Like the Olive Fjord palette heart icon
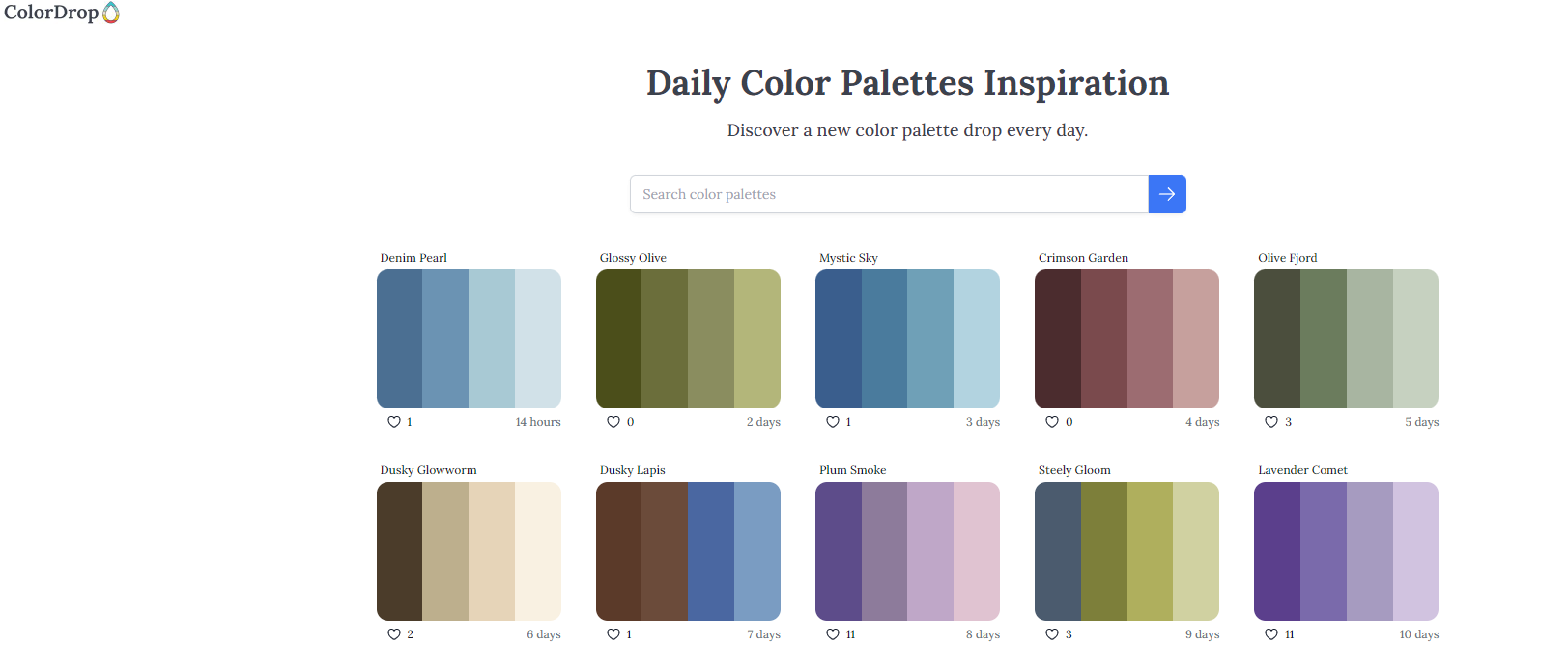This screenshot has height=647, width=1568. point(1271,422)
